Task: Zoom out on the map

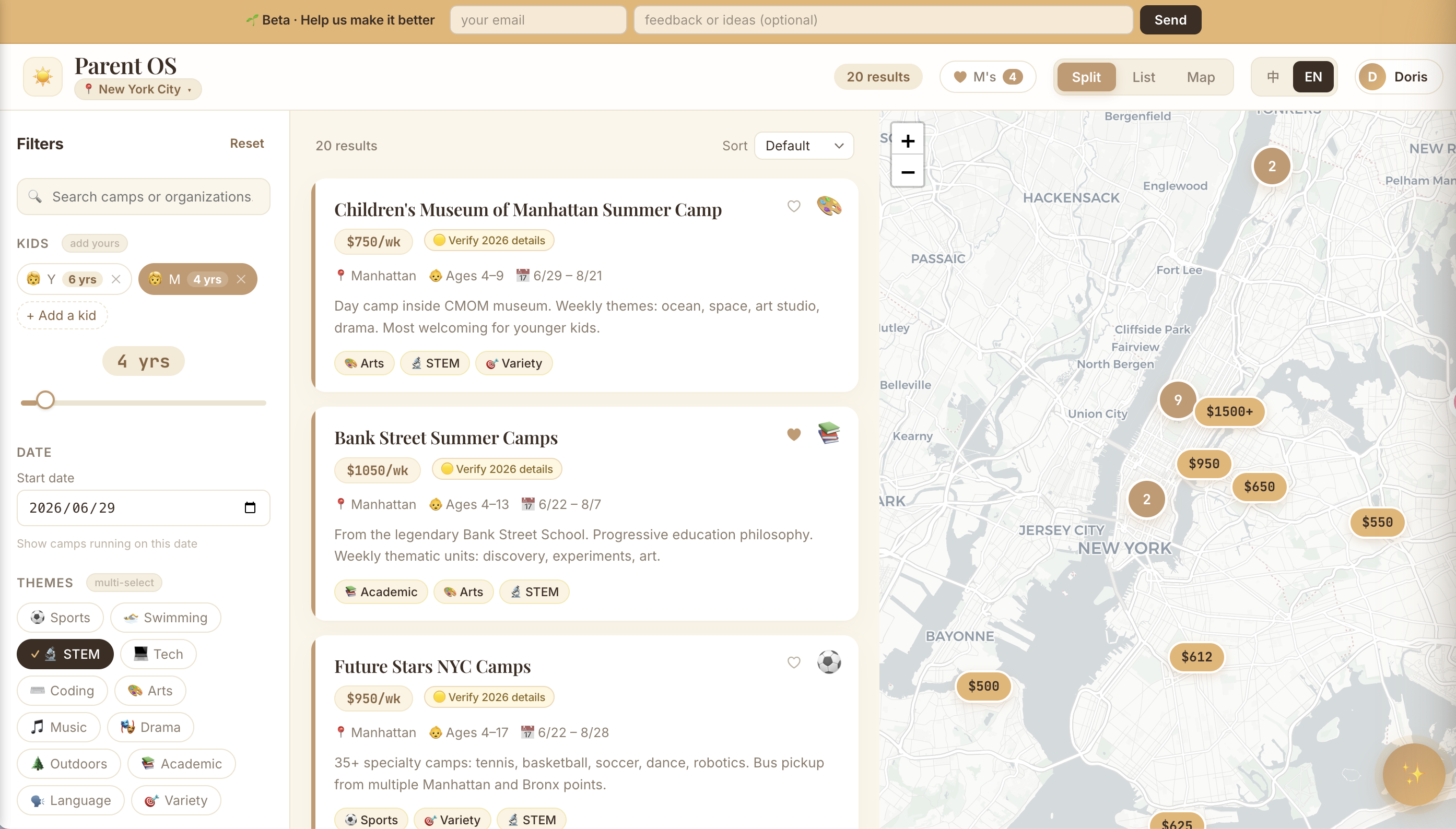Action: pyautogui.click(x=908, y=171)
